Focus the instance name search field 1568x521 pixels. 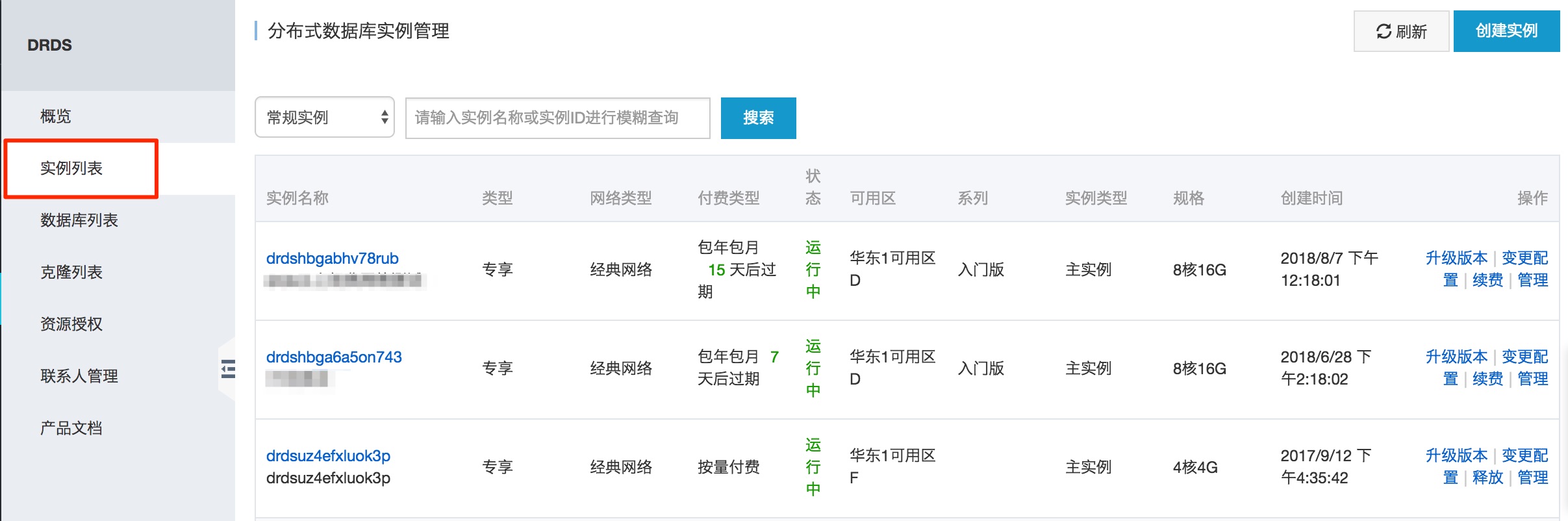(557, 118)
